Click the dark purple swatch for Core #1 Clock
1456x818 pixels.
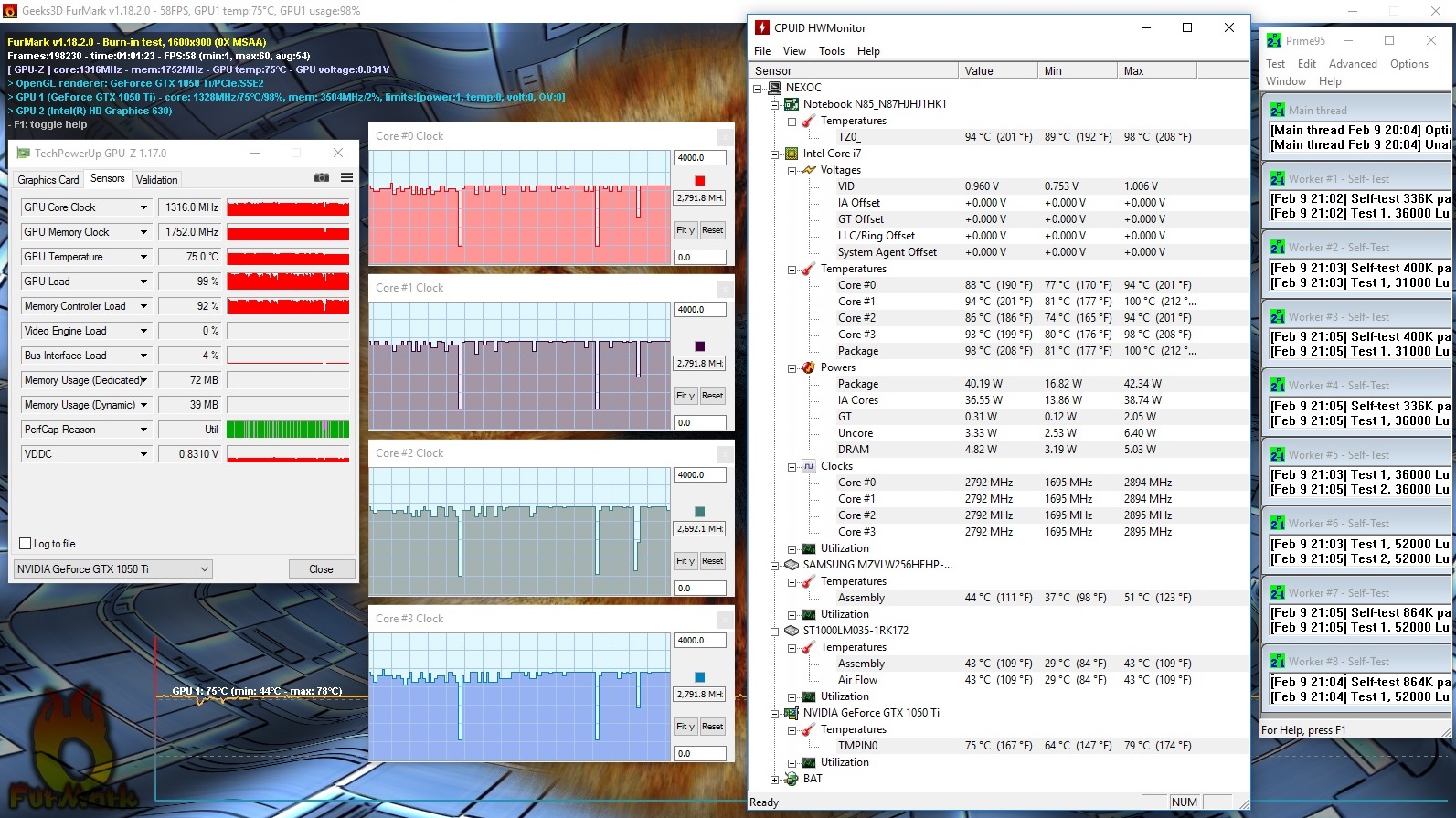(700, 346)
